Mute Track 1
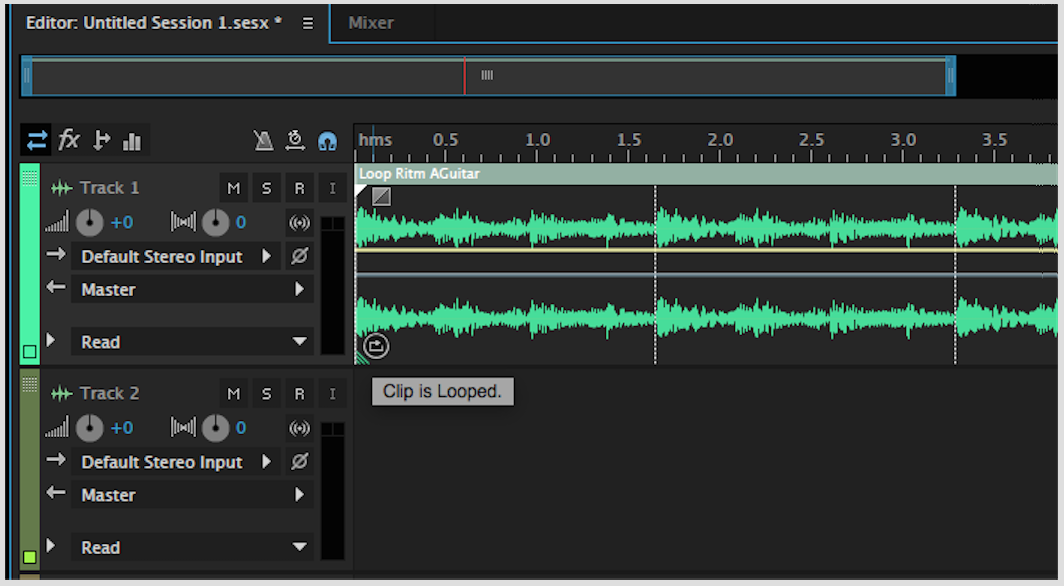Screen dimensions: 1064x586 (233, 189)
